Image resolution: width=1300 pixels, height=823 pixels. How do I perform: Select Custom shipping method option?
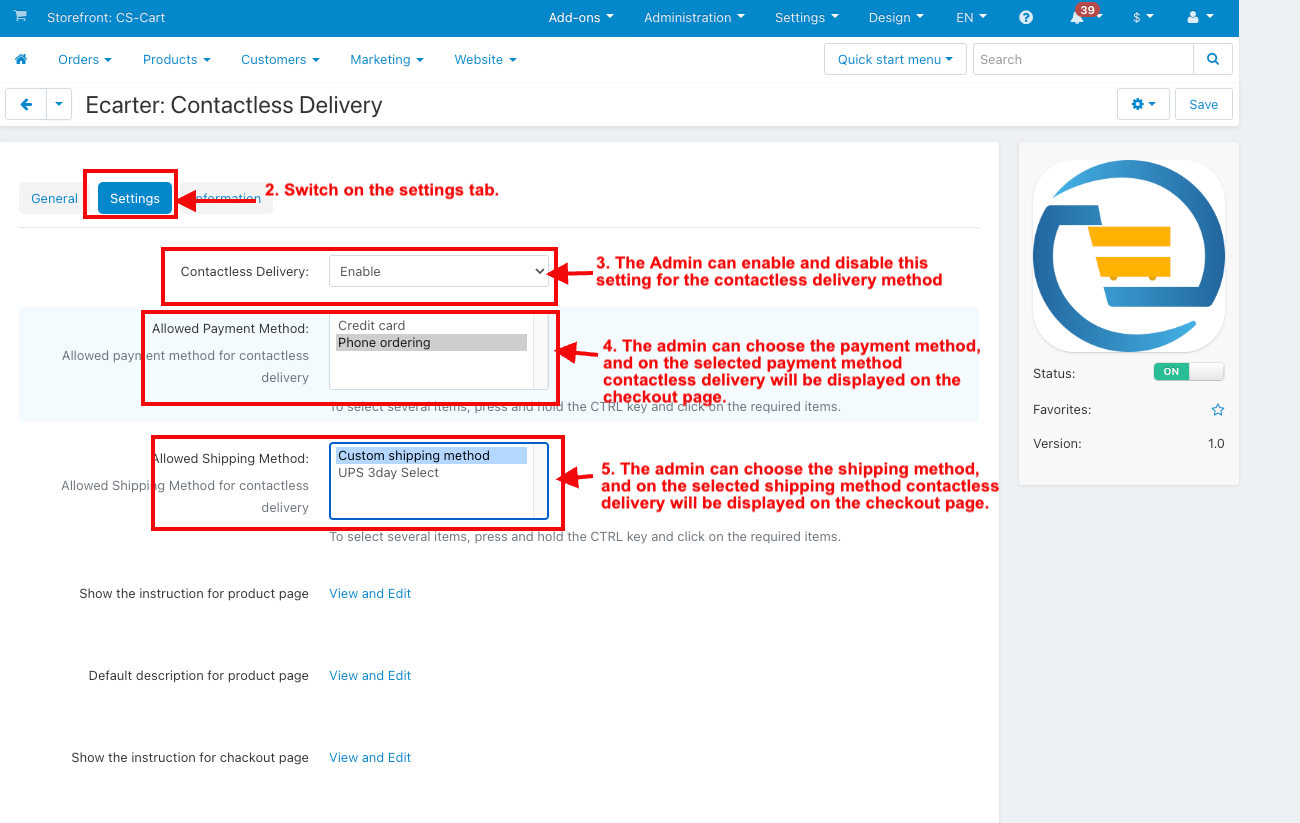[x=431, y=455]
